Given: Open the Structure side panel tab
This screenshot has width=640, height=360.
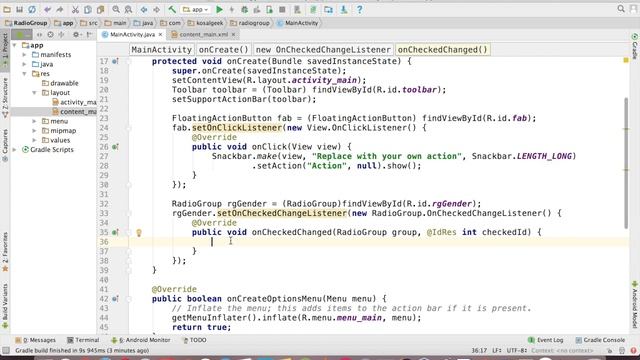Looking at the screenshot, I should point(5,98).
